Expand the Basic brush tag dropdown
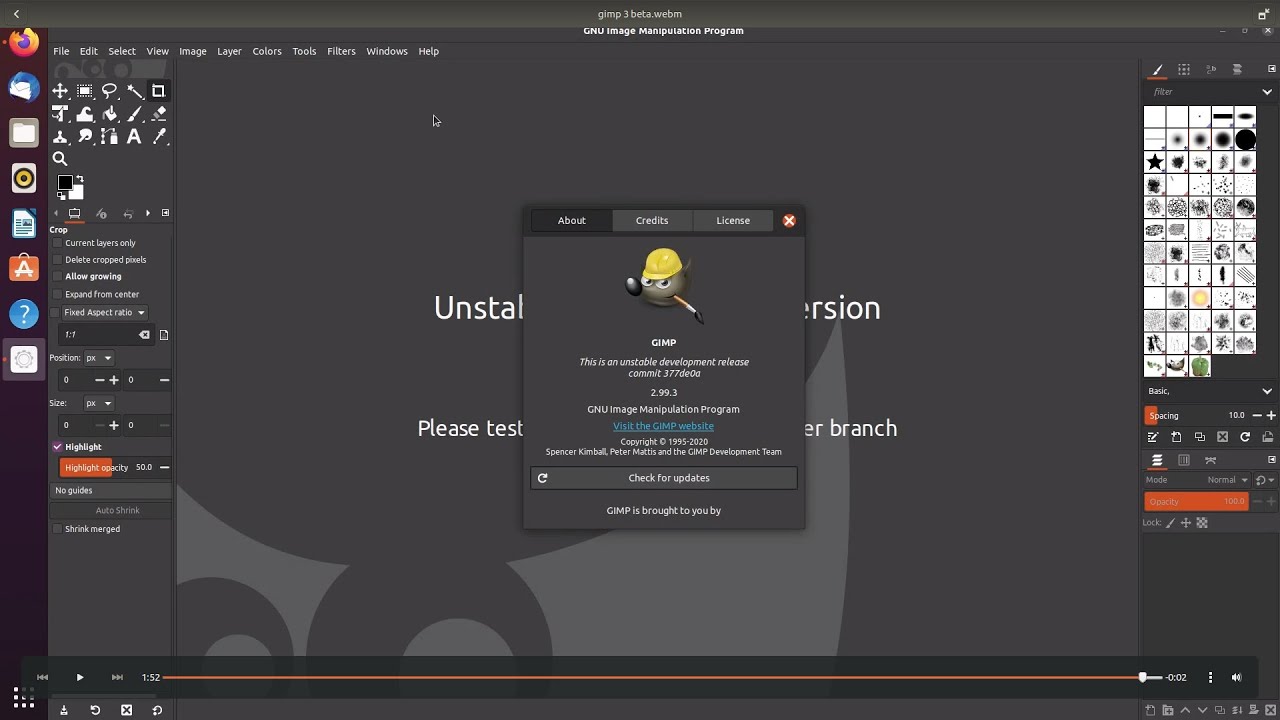The image size is (1280, 720). [x=1267, y=391]
